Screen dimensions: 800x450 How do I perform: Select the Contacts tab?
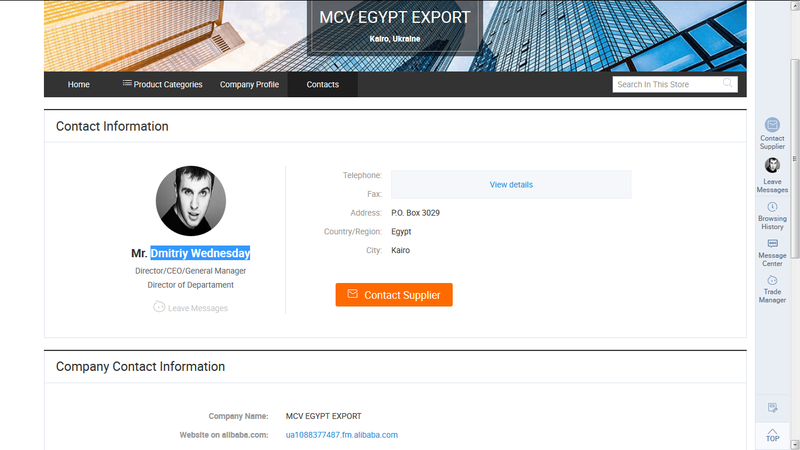tap(322, 85)
